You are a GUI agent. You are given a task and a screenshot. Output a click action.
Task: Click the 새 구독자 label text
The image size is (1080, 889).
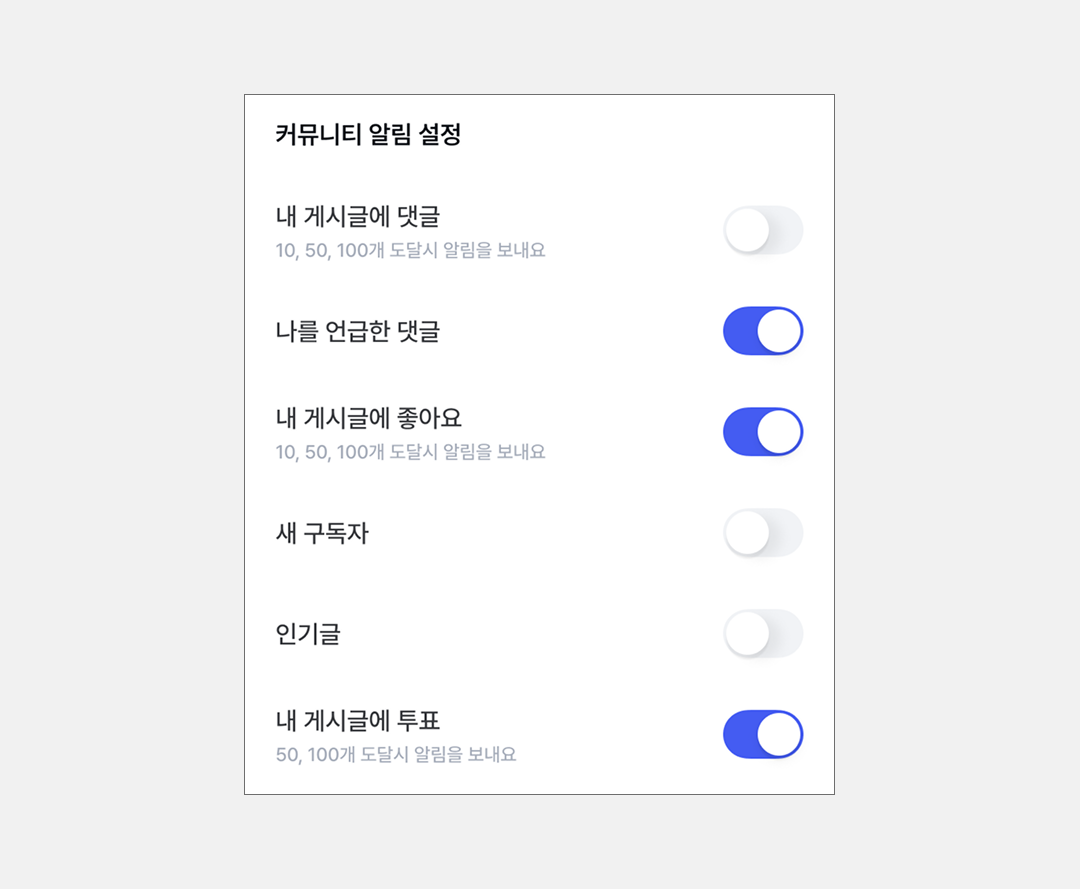tap(322, 534)
